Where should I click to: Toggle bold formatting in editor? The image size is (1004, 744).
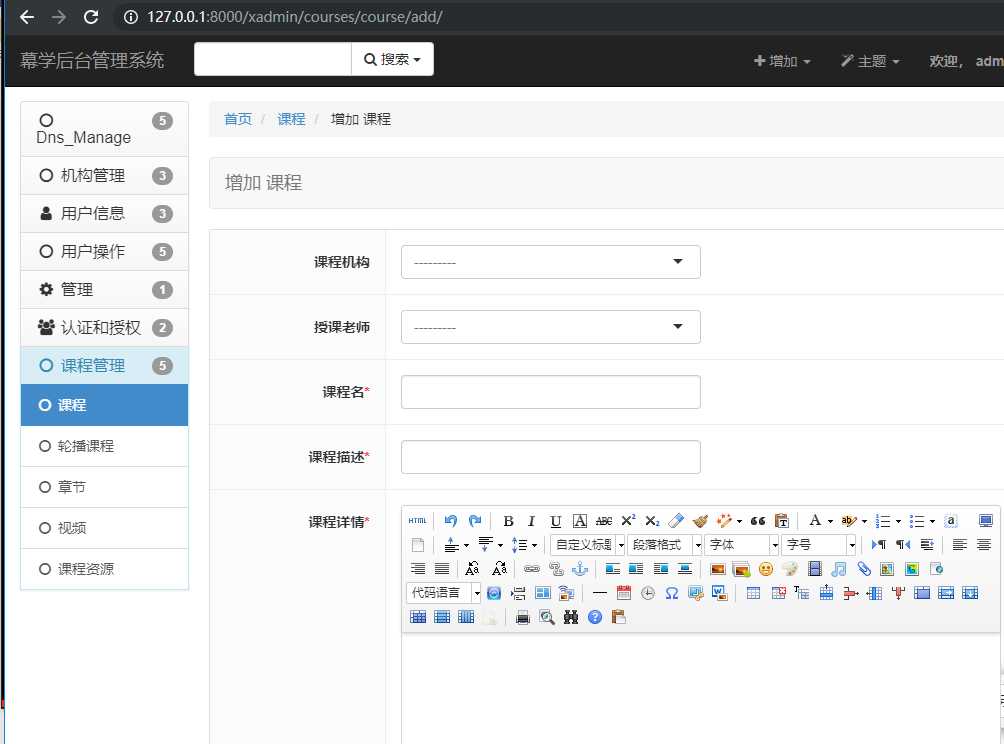508,521
